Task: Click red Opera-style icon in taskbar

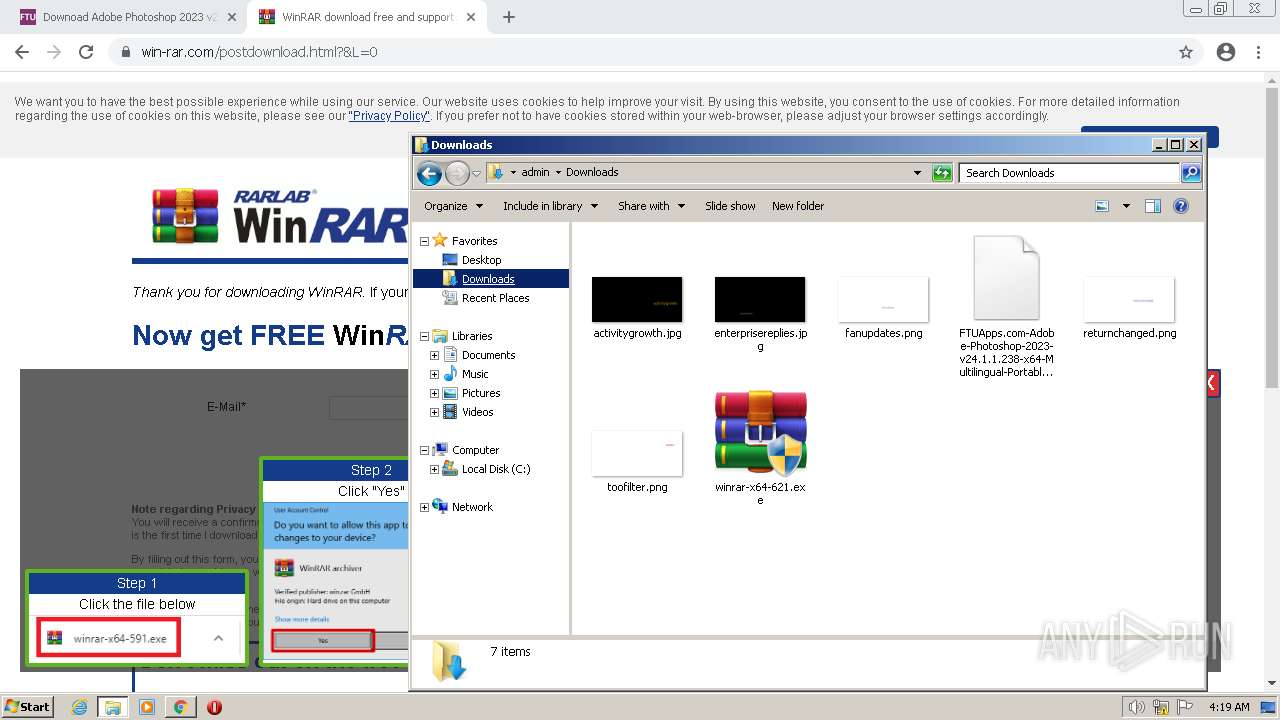Action: point(214,707)
